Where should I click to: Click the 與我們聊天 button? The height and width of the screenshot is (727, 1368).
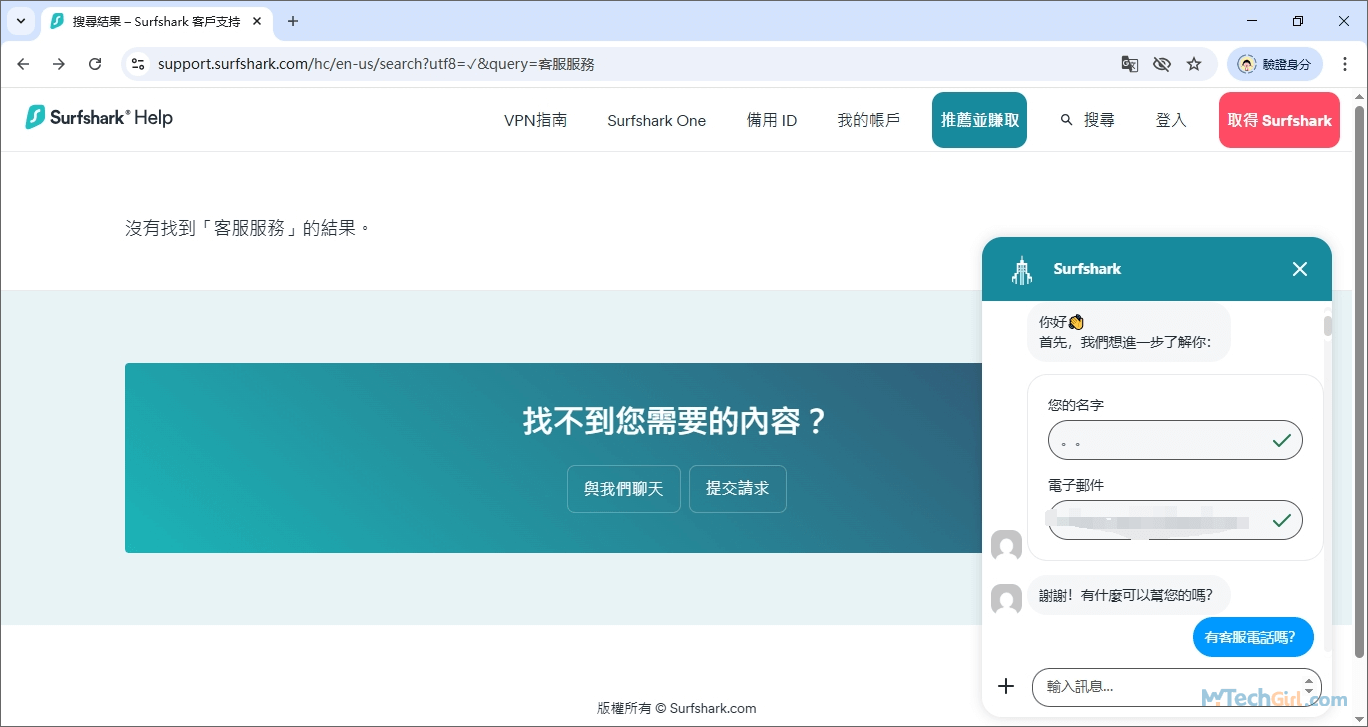pyautogui.click(x=623, y=489)
